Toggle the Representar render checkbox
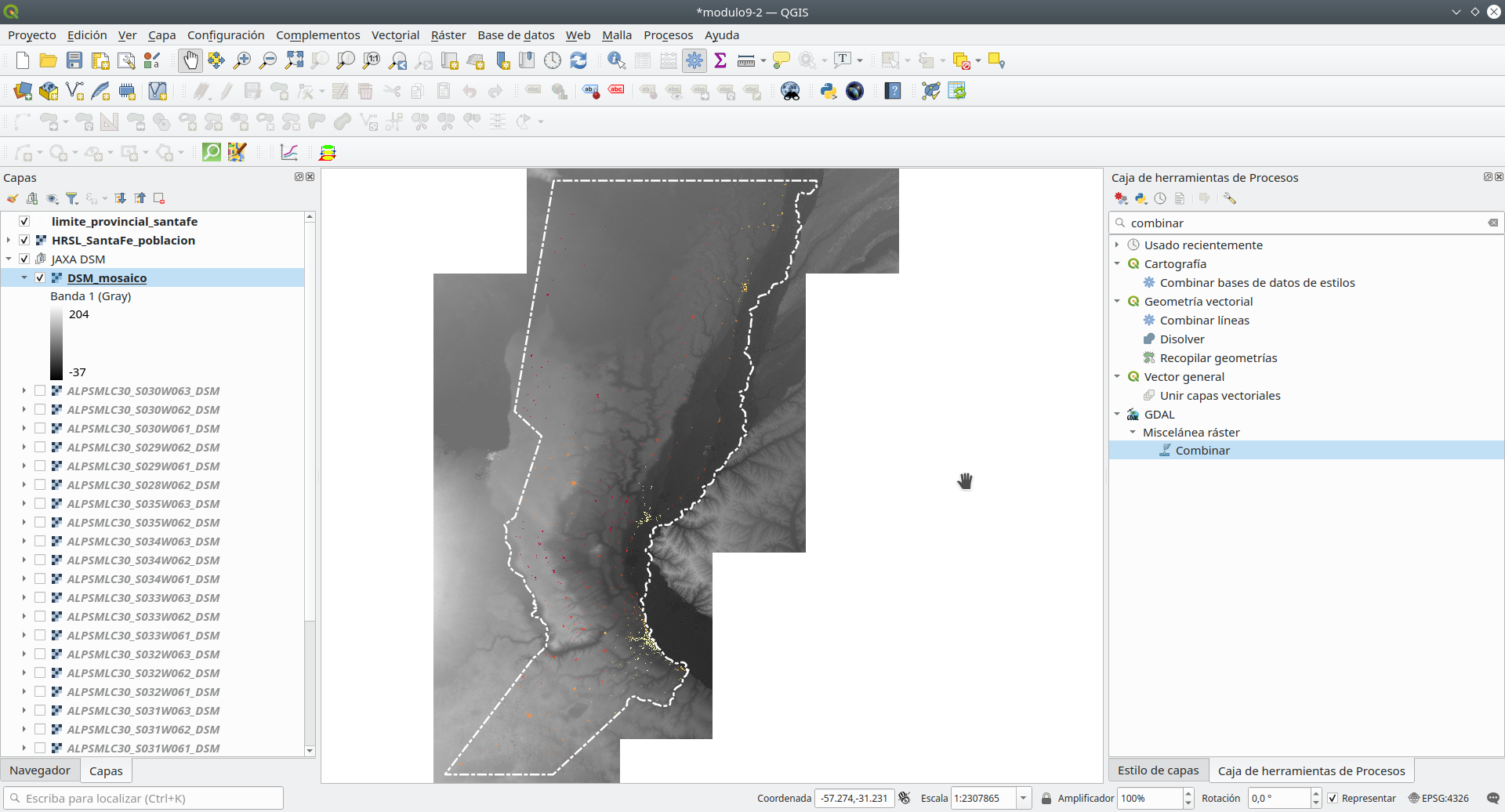The height and width of the screenshot is (812, 1505). click(1333, 798)
